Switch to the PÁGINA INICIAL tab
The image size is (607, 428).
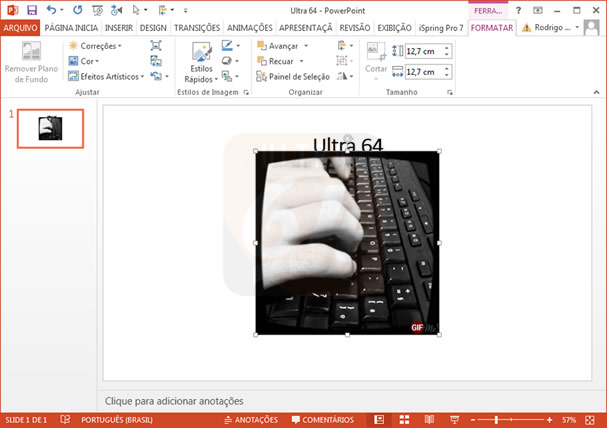[71, 28]
